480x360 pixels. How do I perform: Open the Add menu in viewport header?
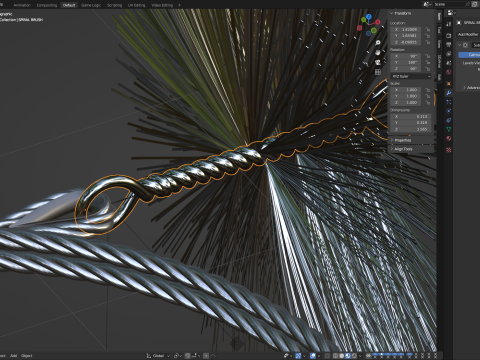[14, 356]
